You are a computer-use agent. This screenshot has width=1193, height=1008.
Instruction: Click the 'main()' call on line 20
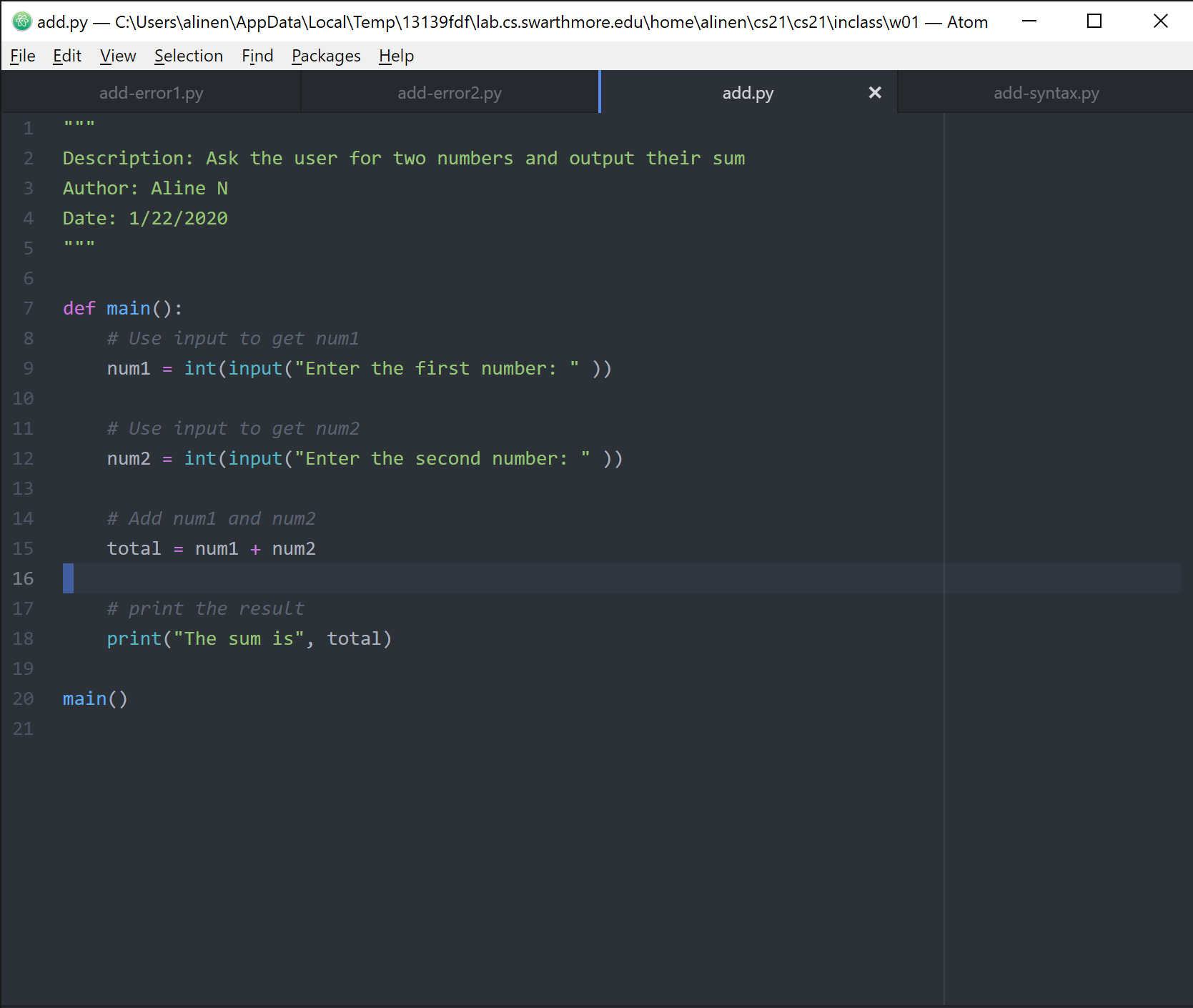(x=95, y=699)
